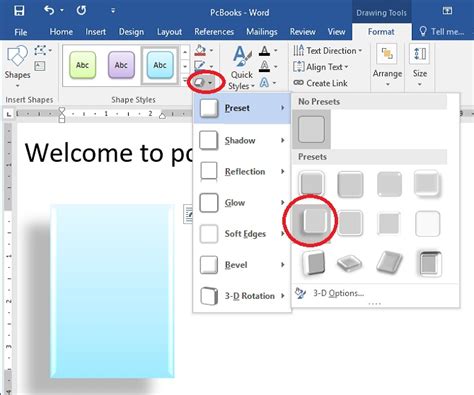Switch to the Insert tab
Image resolution: width=474 pixels, height=395 pixels.
[96, 32]
